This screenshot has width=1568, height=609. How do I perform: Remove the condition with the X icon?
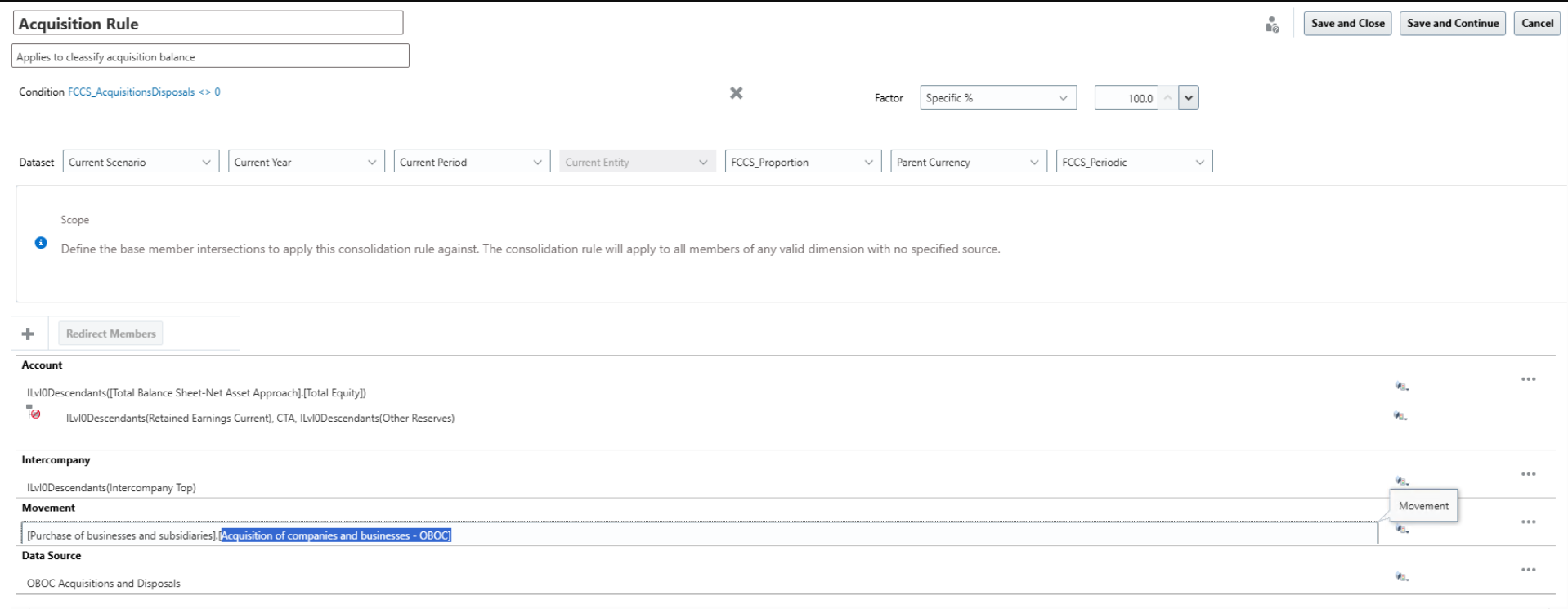coord(736,93)
